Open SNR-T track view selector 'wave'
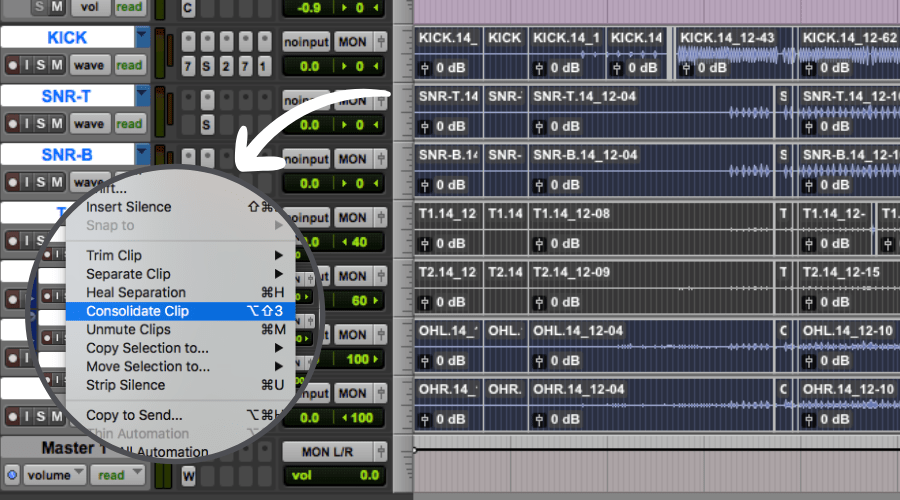The image size is (900, 500). (x=89, y=123)
